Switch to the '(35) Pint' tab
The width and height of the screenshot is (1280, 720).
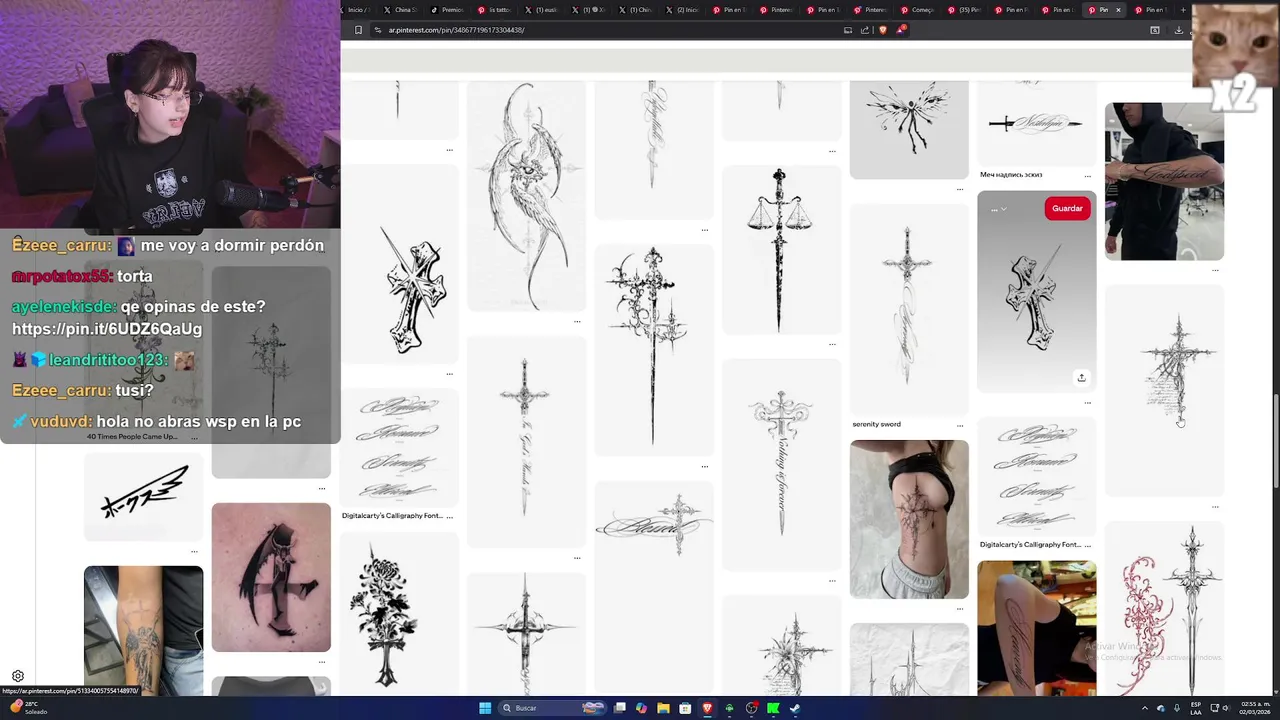click(964, 10)
